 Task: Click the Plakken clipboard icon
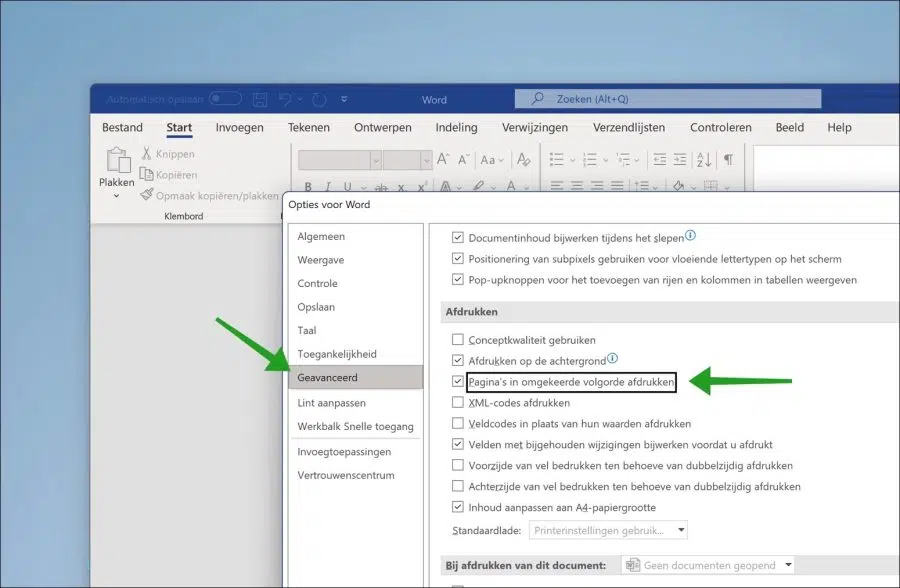(x=118, y=160)
